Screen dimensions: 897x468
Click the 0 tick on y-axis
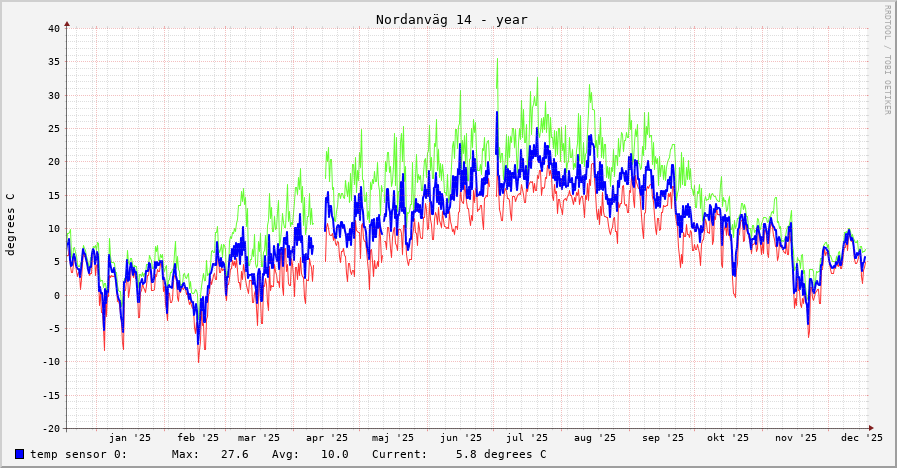click(x=57, y=295)
